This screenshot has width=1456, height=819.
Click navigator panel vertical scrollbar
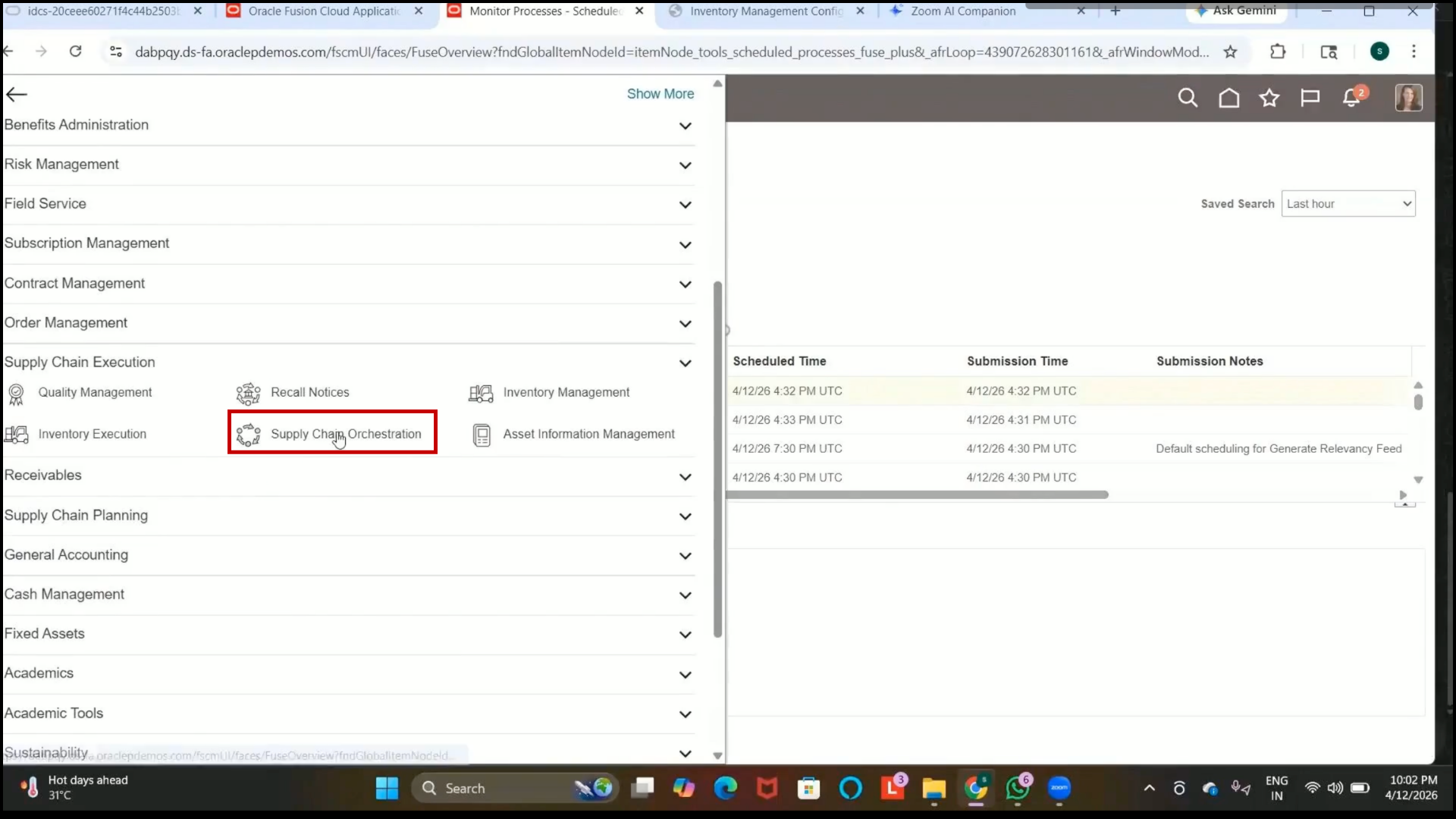pyautogui.click(x=717, y=459)
